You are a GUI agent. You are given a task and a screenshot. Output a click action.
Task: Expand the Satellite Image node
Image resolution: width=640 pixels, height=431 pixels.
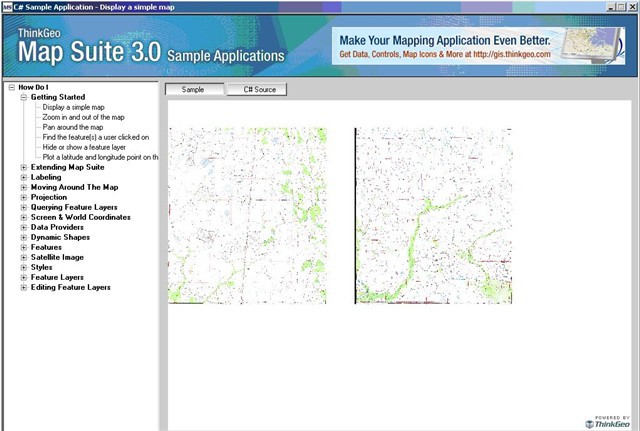coord(24,257)
